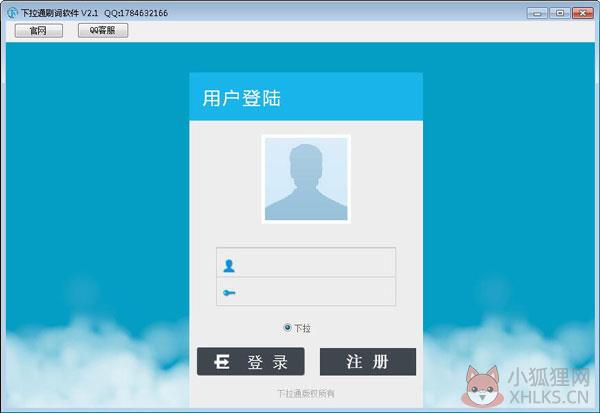Click the user avatar placeholder image
The height and width of the screenshot is (413, 600).
click(306, 179)
